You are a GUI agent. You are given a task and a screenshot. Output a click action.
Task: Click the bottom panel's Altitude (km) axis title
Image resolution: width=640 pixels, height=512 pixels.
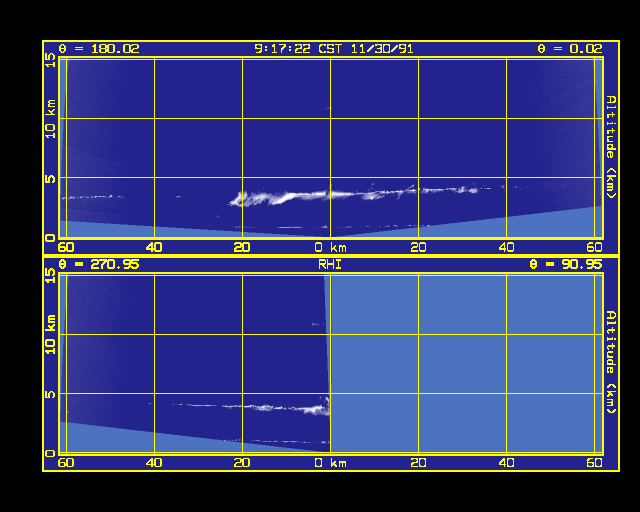(611, 363)
